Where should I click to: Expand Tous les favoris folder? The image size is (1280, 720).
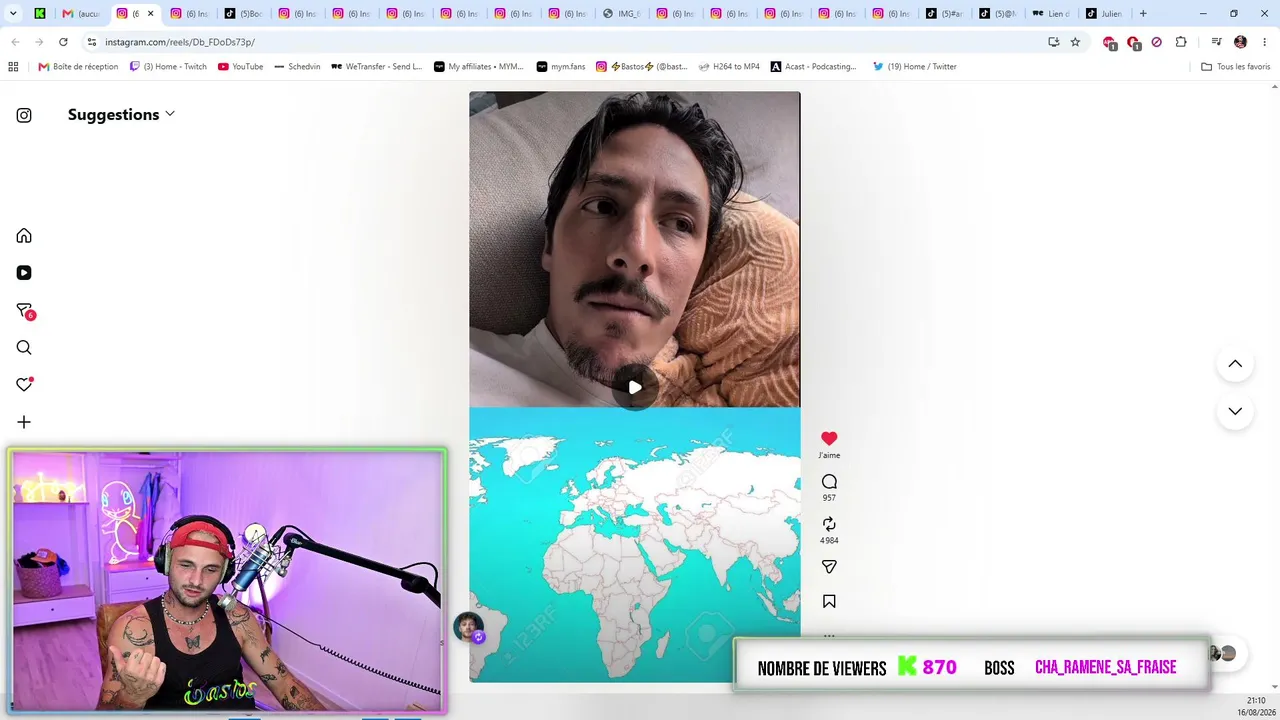point(1236,67)
